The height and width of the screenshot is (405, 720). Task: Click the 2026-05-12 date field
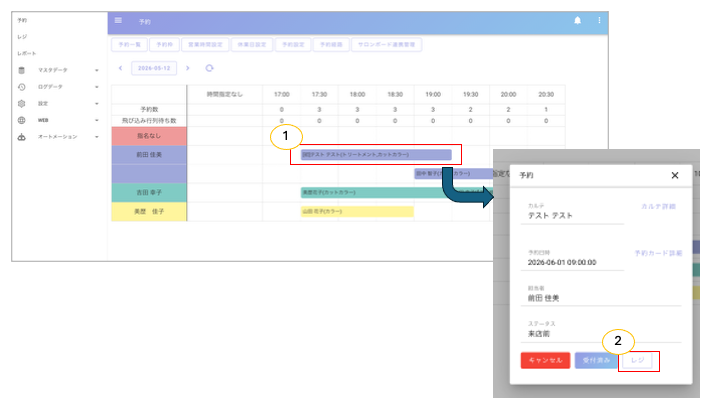[154, 68]
